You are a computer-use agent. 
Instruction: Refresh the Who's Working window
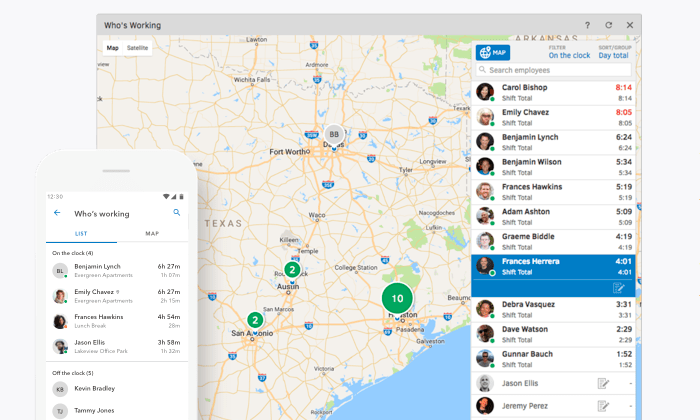pyautogui.click(x=608, y=25)
